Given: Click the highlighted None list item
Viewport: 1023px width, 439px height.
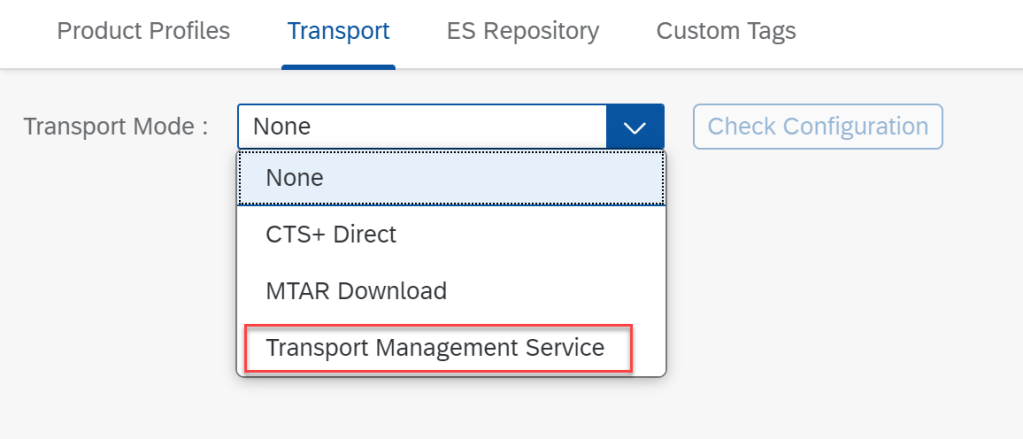Looking at the screenshot, I should click(x=450, y=177).
